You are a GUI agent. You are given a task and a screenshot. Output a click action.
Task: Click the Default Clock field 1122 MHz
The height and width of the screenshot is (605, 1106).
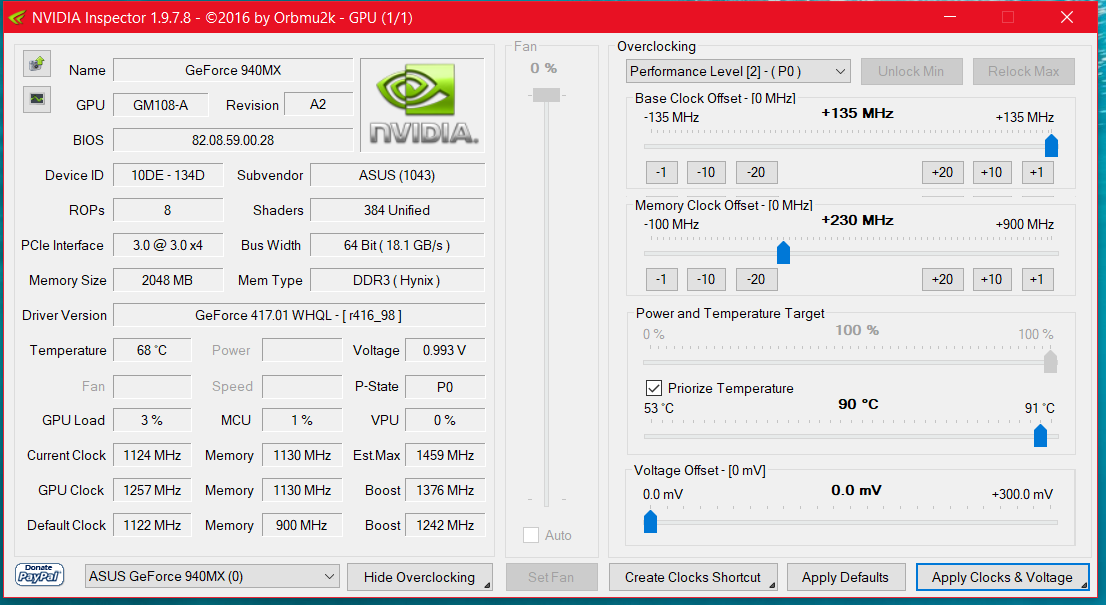152,525
